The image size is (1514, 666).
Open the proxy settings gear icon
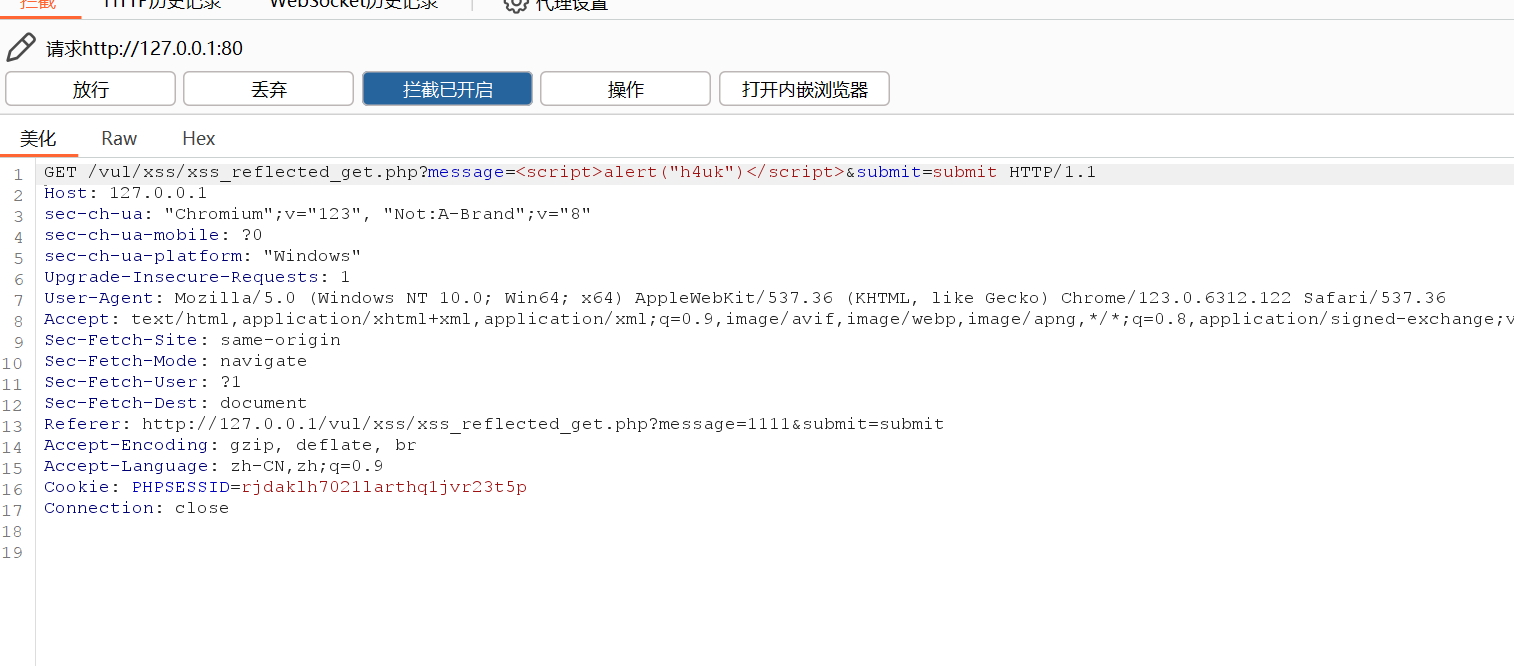(x=515, y=5)
